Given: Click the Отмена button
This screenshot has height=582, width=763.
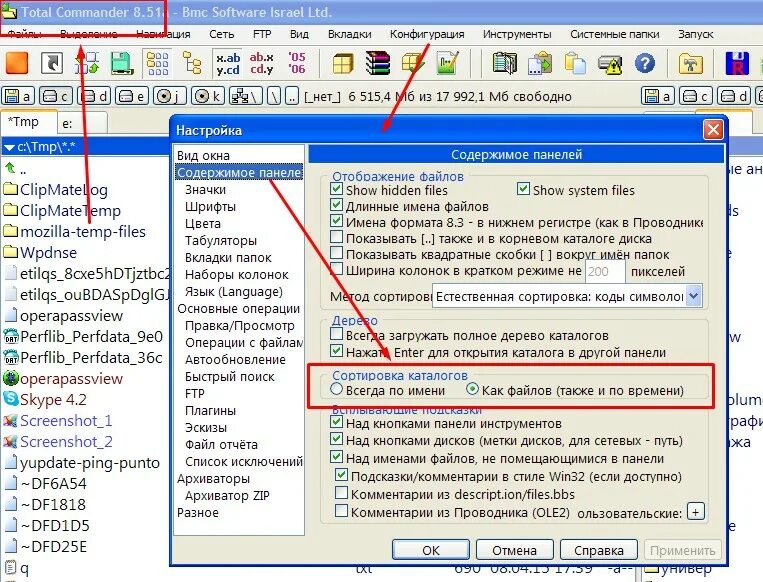Looking at the screenshot, I should pyautogui.click(x=514, y=550).
